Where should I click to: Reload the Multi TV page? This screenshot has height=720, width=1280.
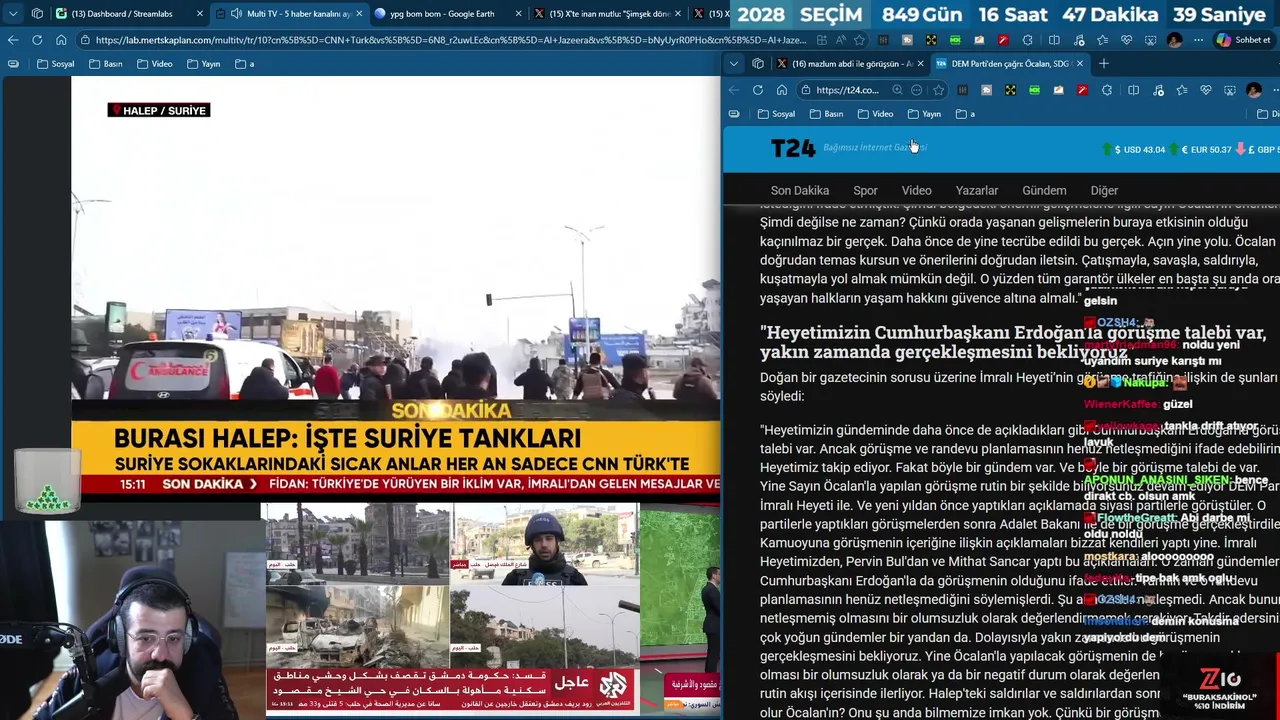tap(37, 40)
